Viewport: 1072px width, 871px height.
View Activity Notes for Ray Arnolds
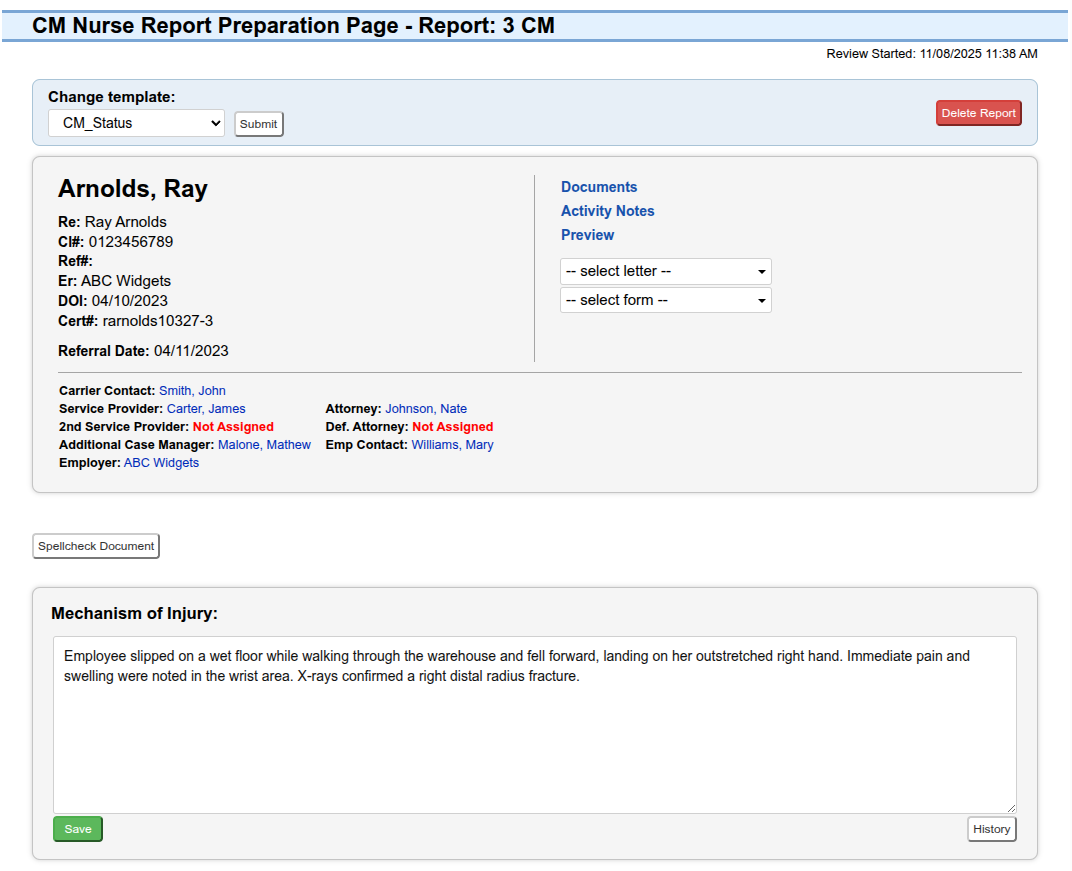click(x=607, y=211)
